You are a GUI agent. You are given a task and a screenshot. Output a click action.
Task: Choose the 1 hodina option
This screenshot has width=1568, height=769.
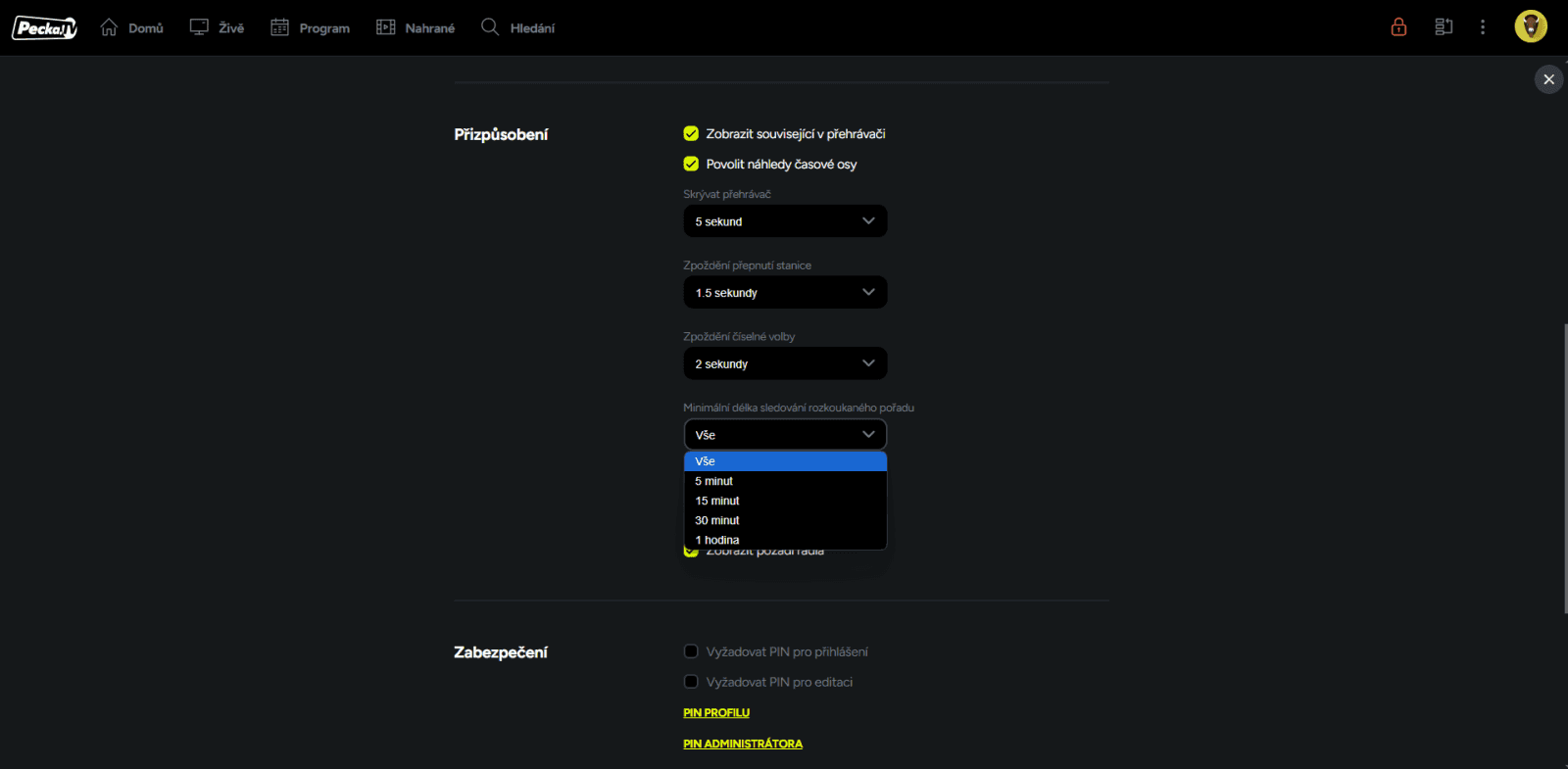coord(785,540)
